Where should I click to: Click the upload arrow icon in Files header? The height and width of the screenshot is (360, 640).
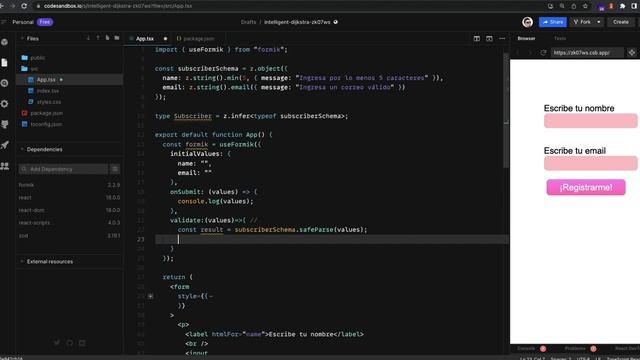coord(98,38)
